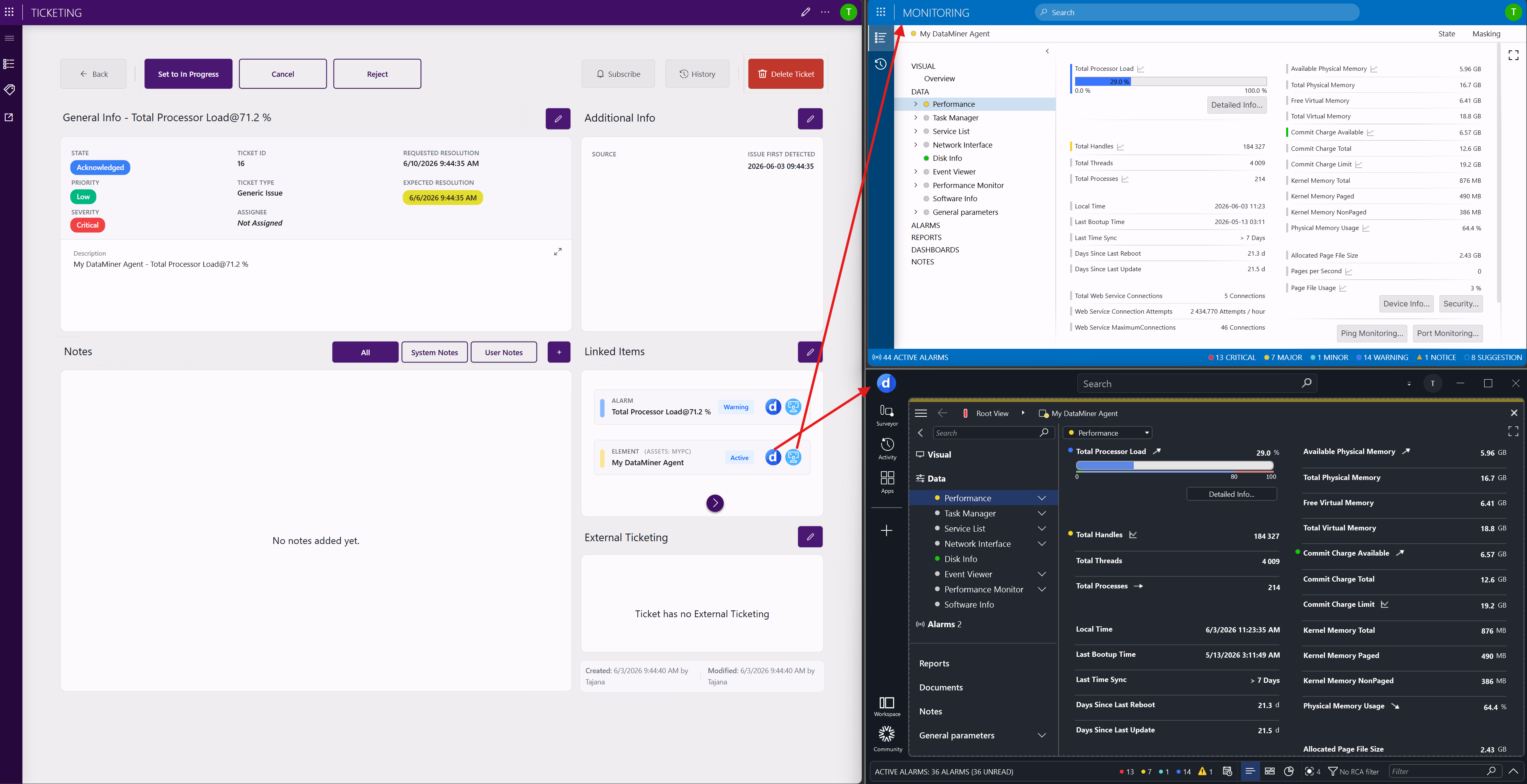Open Ping Monitoring in Monitoring app

coord(1372,333)
